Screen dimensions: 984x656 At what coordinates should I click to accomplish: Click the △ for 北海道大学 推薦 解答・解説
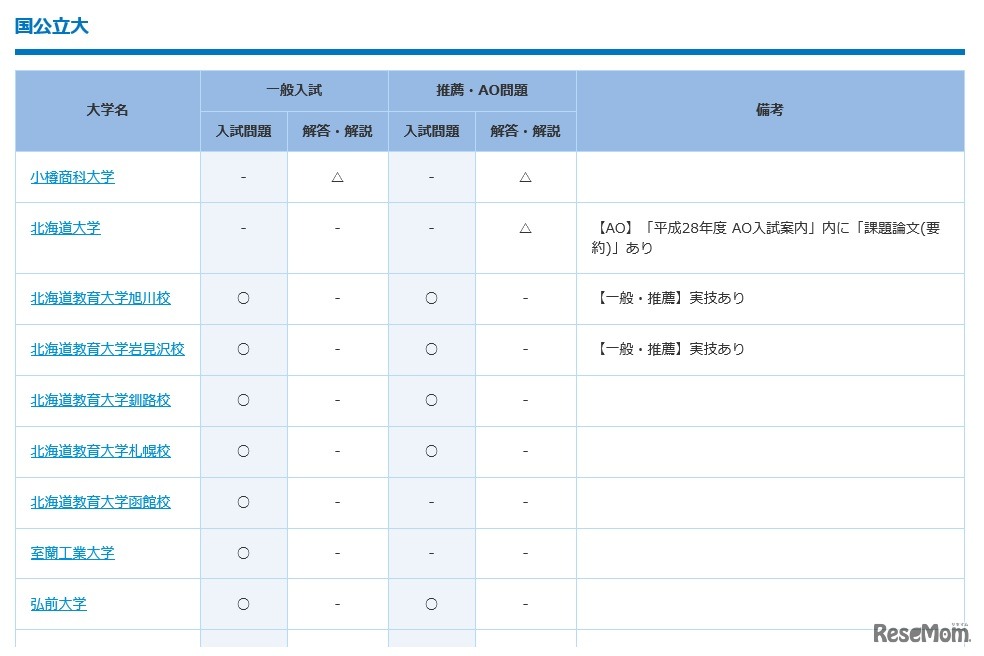[x=525, y=228]
